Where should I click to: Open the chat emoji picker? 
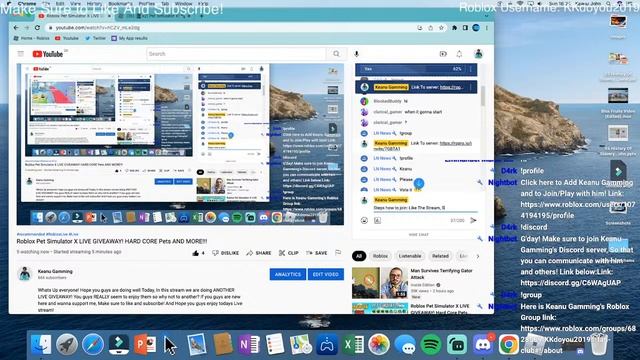pyautogui.click(x=364, y=220)
